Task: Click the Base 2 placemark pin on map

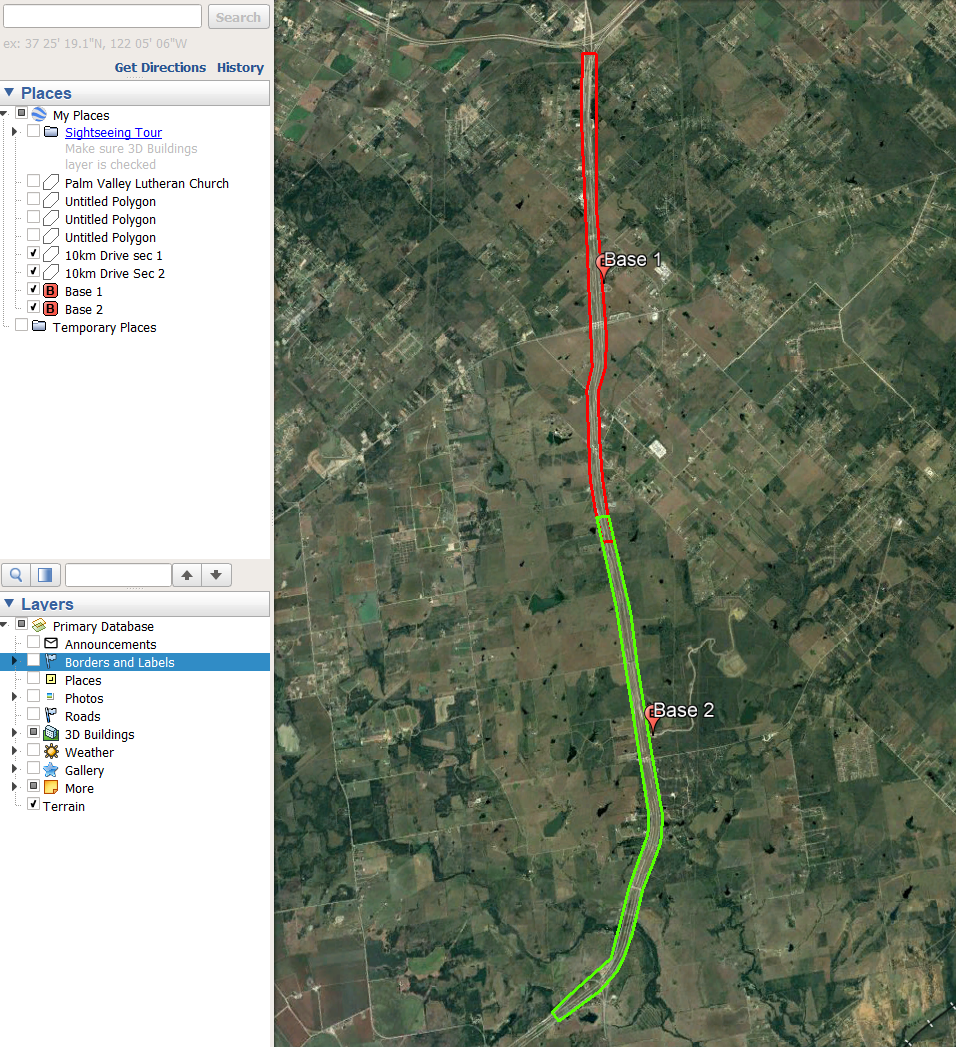Action: 652,716
